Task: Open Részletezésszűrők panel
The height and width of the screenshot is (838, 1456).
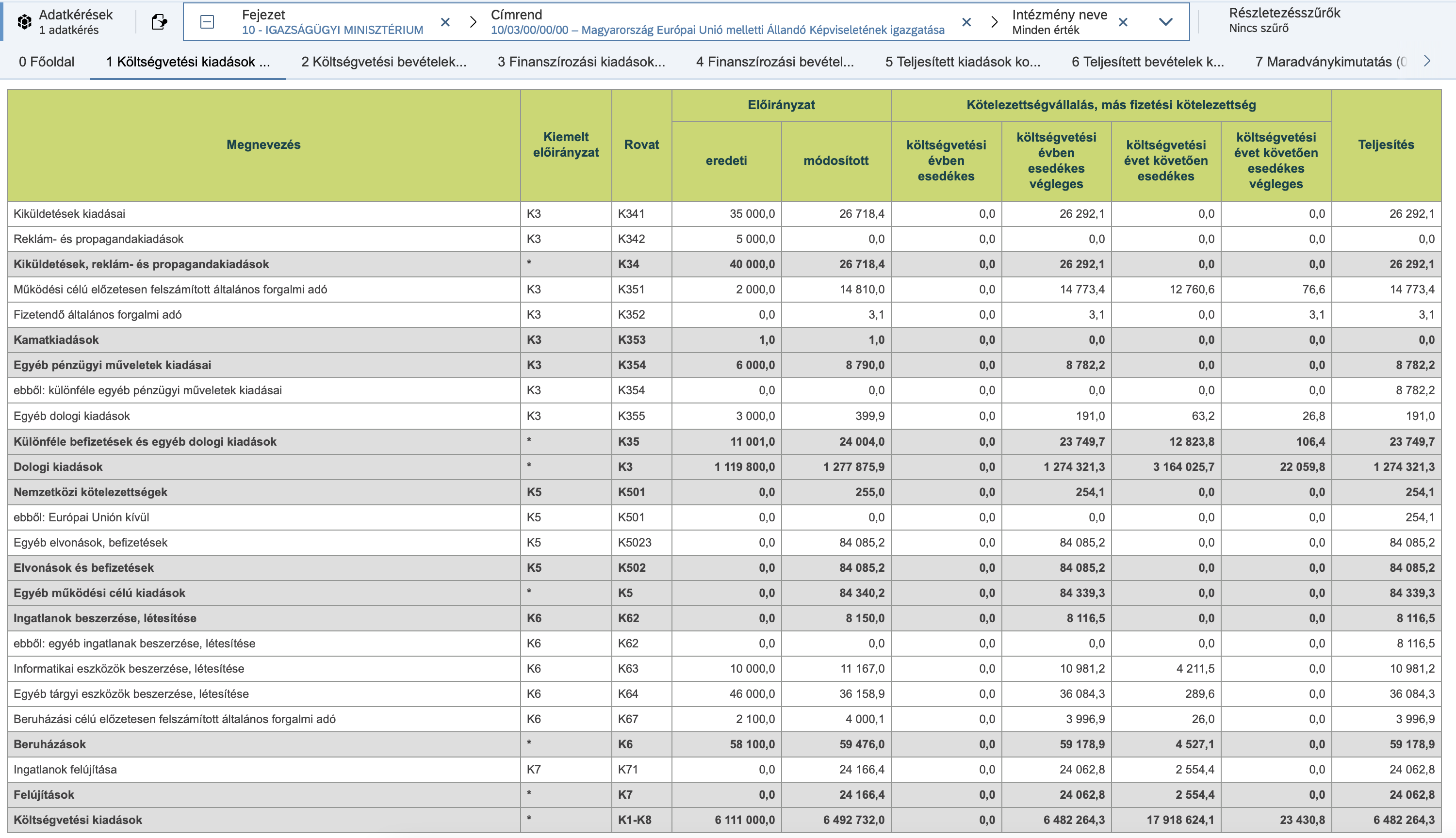Action: tap(1284, 20)
